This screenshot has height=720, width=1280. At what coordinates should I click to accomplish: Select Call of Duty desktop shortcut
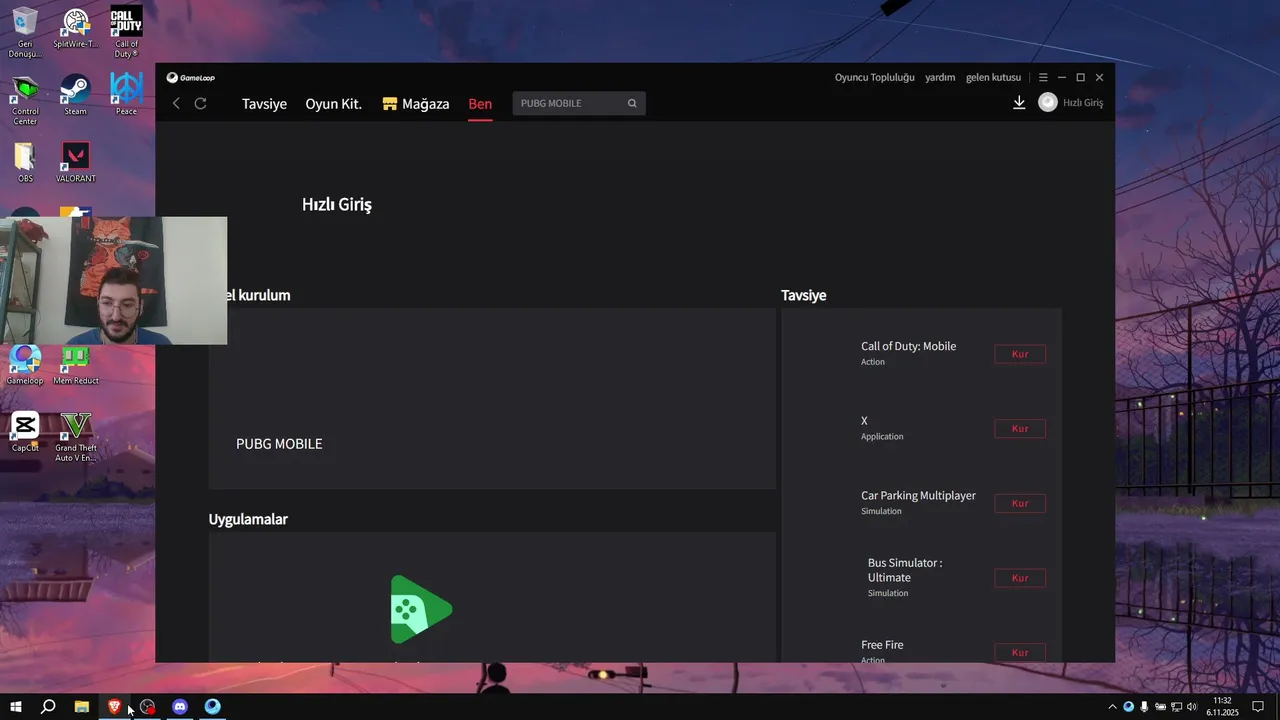coord(126,32)
